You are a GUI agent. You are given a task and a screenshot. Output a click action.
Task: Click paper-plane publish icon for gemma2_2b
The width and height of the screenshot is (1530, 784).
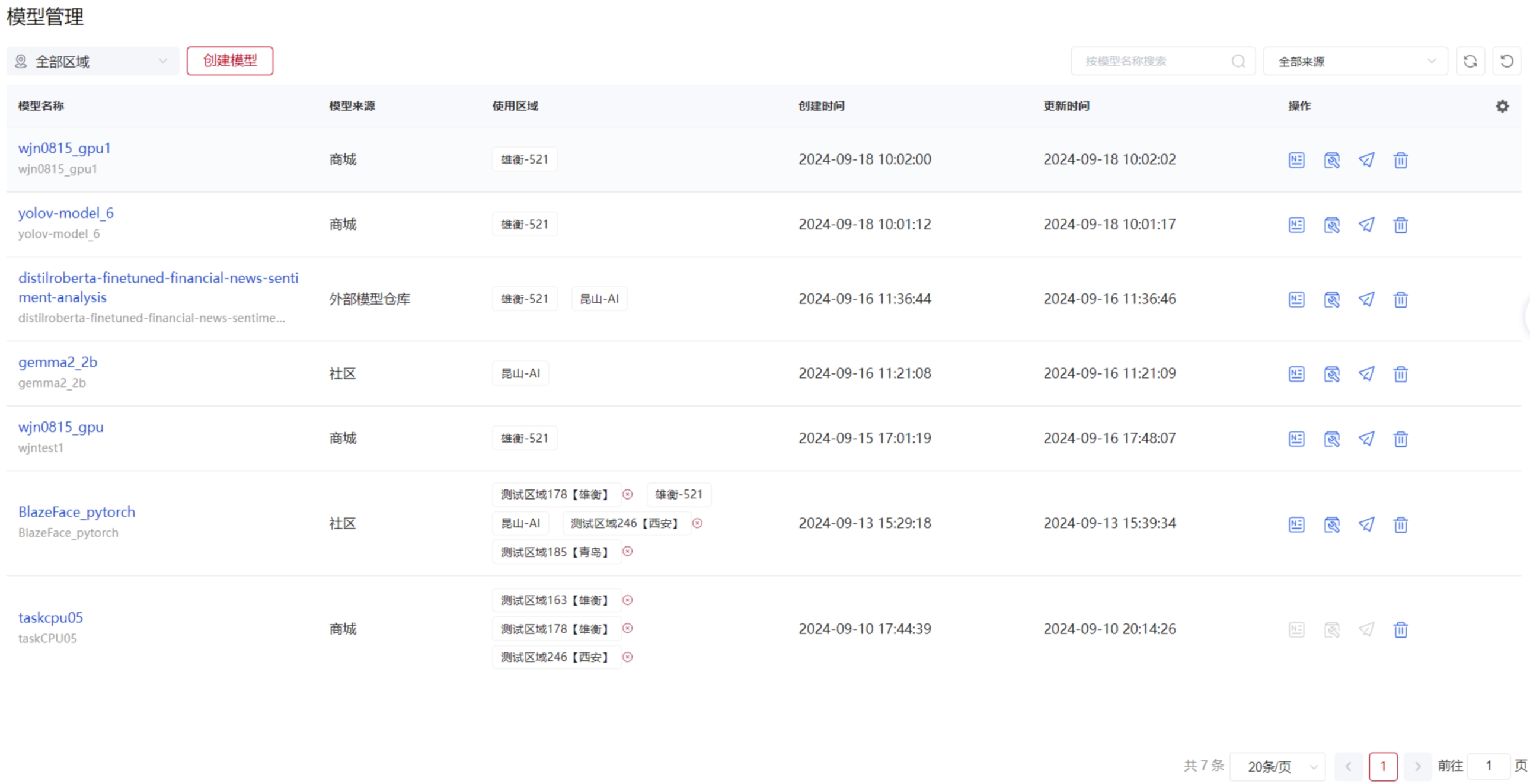(x=1366, y=373)
